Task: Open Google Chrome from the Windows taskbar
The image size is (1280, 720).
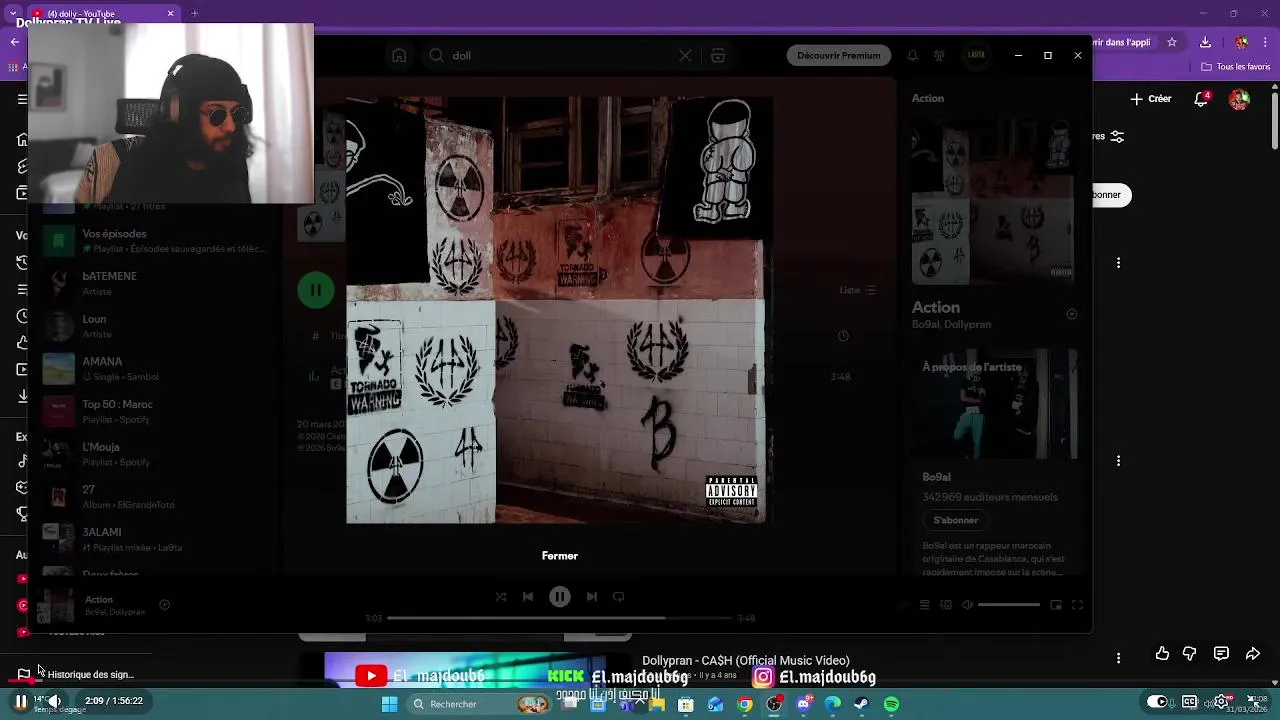Action: click(x=745, y=705)
